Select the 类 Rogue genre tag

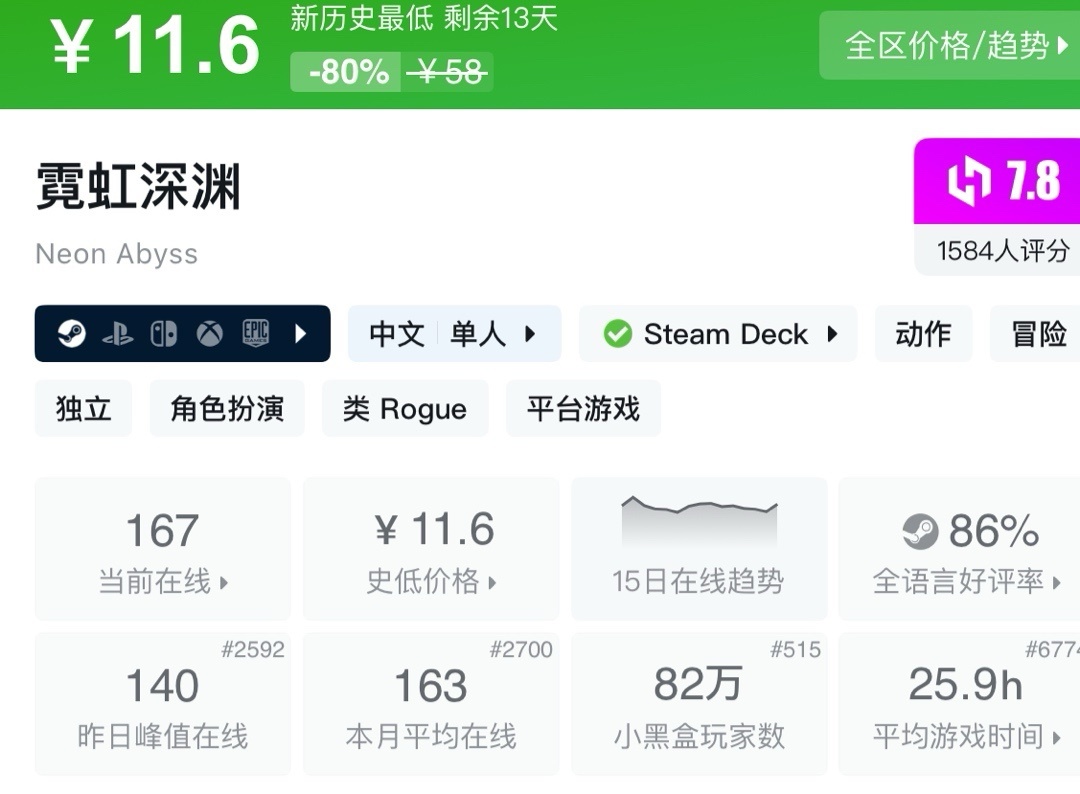tap(404, 409)
